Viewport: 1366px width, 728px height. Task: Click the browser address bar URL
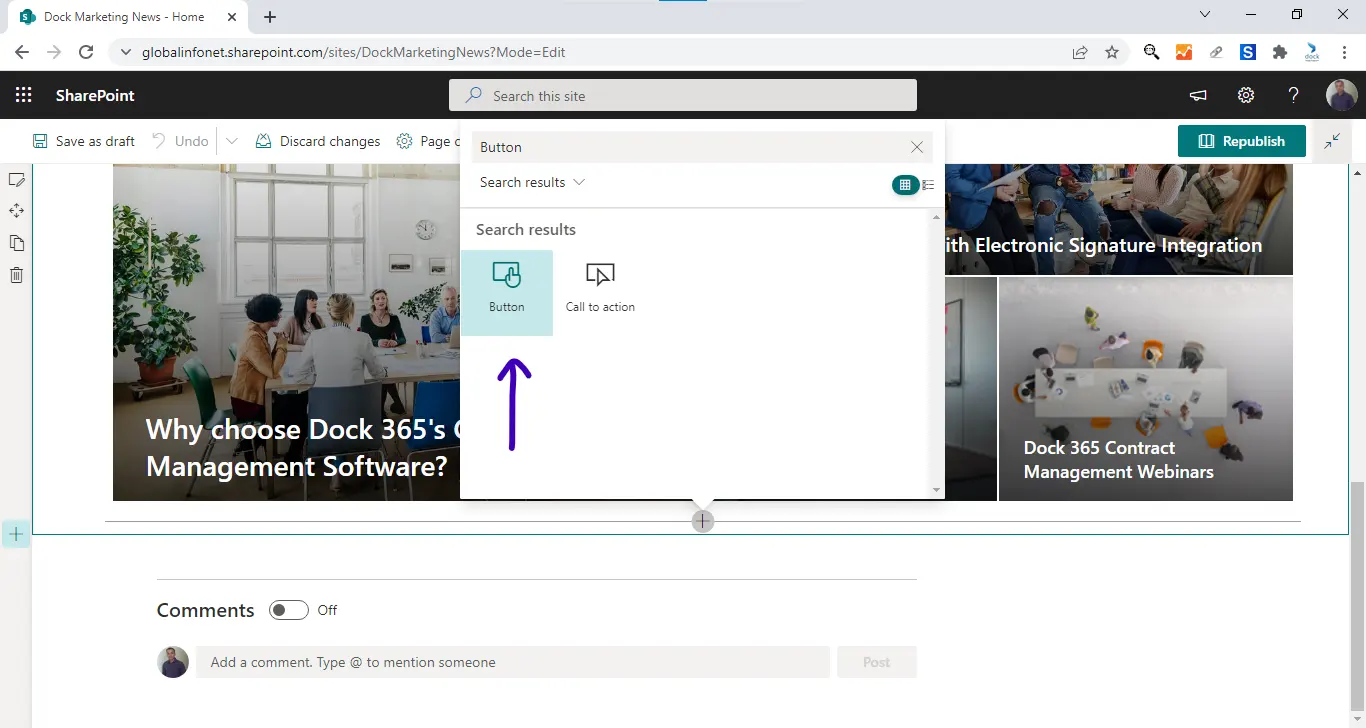(353, 52)
